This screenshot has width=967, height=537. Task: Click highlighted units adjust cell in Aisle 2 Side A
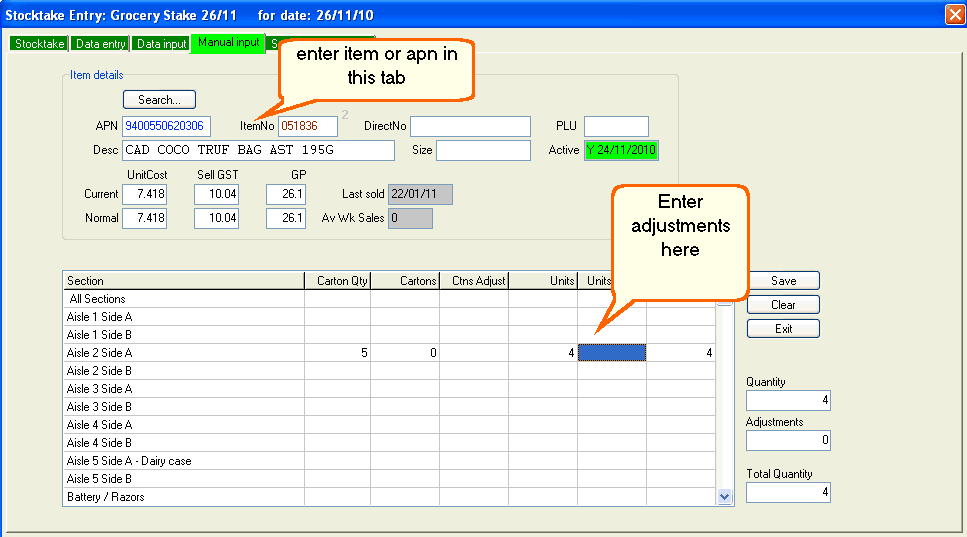tap(612, 353)
